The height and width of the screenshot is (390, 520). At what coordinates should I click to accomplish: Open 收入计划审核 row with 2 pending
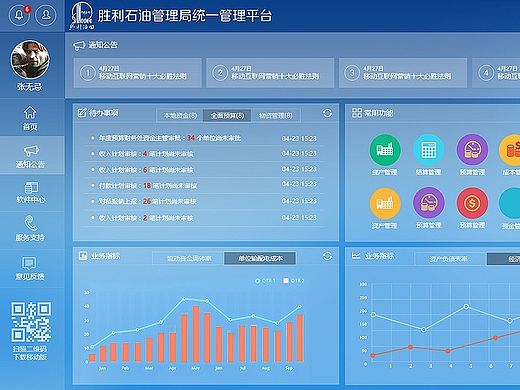203,218
